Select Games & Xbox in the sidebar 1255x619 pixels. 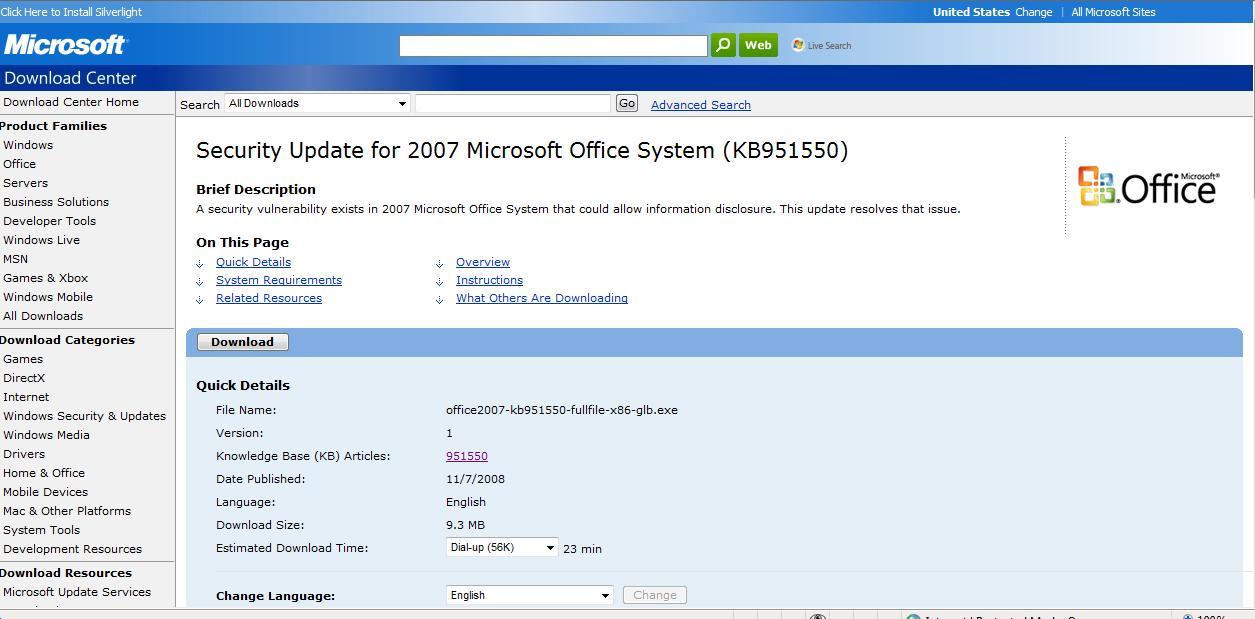tap(45, 278)
